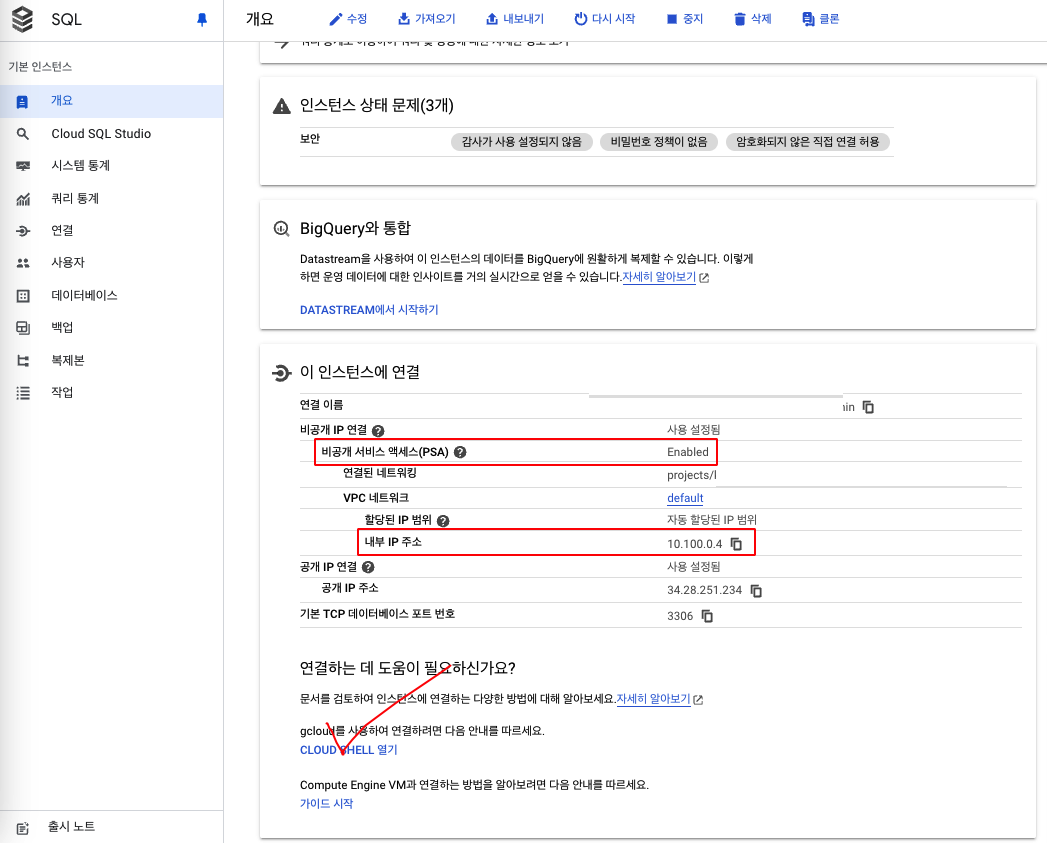Open 작업 sidebar item
1047x843 pixels.
pyautogui.click(x=112, y=392)
